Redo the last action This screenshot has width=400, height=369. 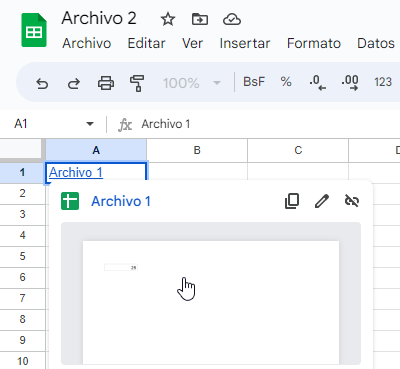(74, 83)
